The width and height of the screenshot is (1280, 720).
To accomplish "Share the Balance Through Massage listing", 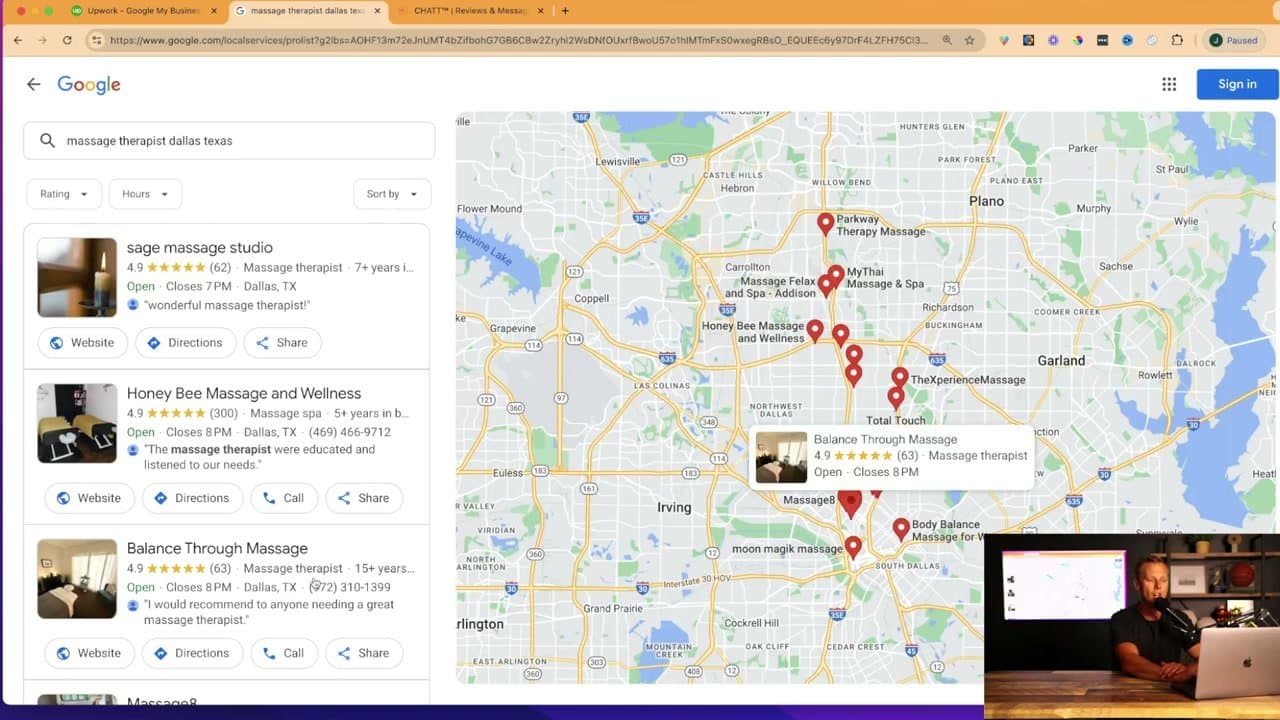I will tap(364, 652).
